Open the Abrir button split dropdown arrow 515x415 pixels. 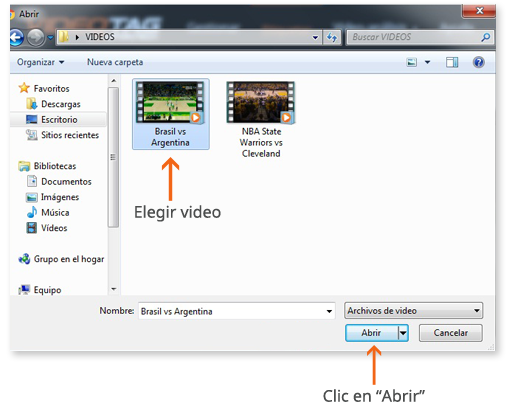point(403,333)
